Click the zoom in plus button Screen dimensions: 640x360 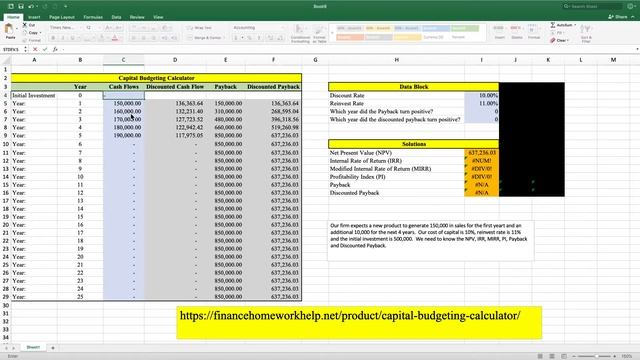(614, 356)
